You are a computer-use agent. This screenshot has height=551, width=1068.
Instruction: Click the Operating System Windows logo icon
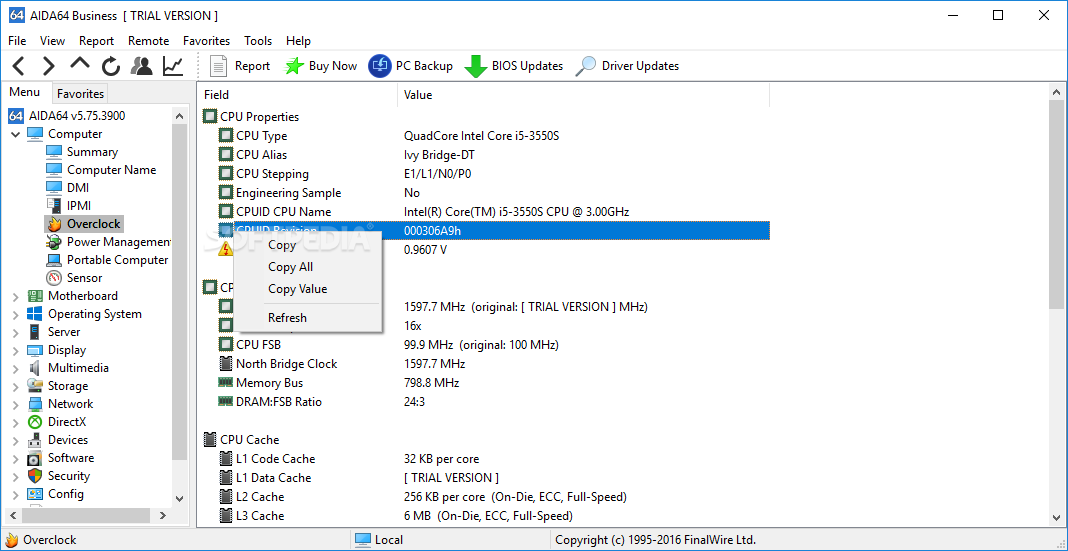click(35, 314)
